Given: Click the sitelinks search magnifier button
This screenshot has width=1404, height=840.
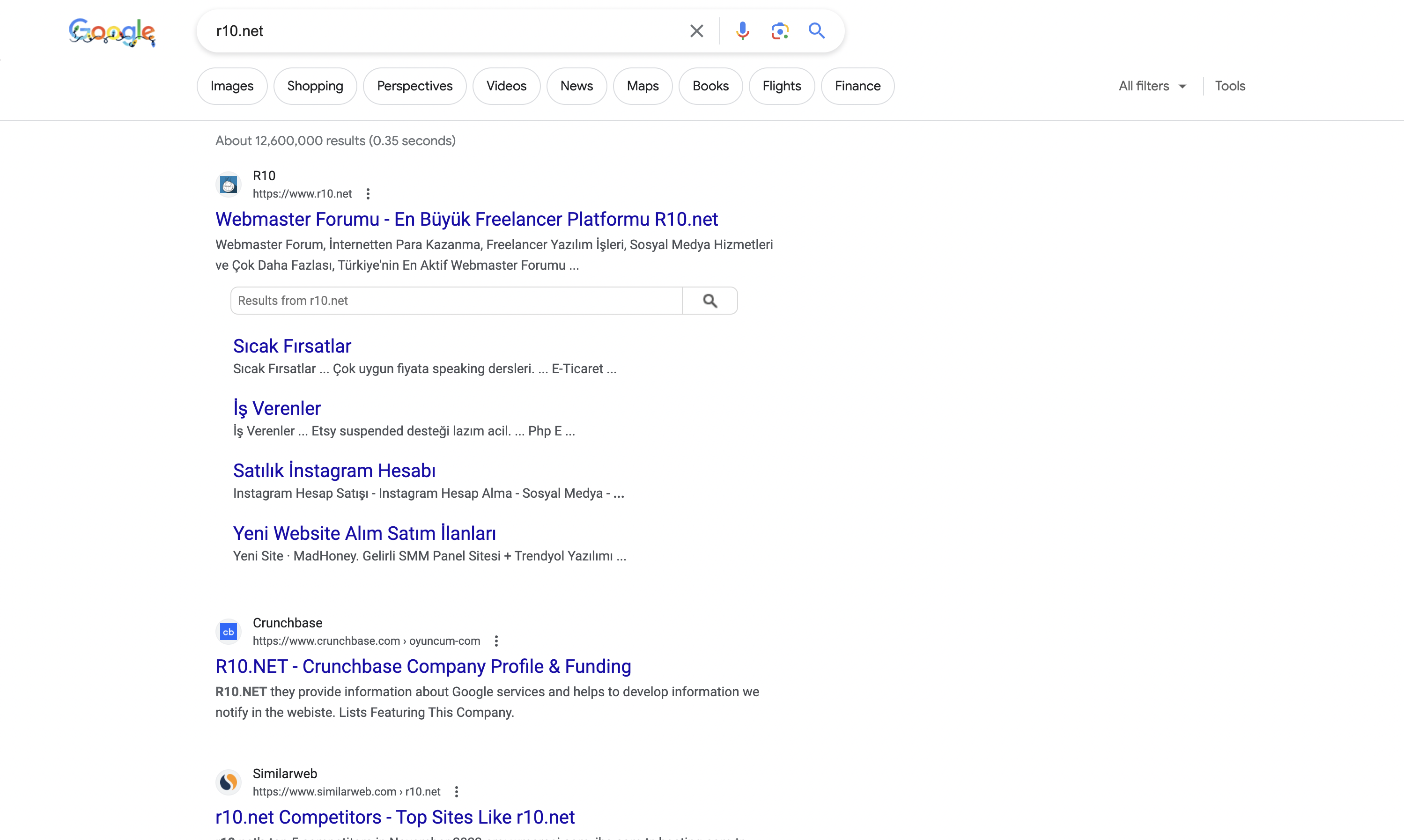Looking at the screenshot, I should (x=710, y=301).
